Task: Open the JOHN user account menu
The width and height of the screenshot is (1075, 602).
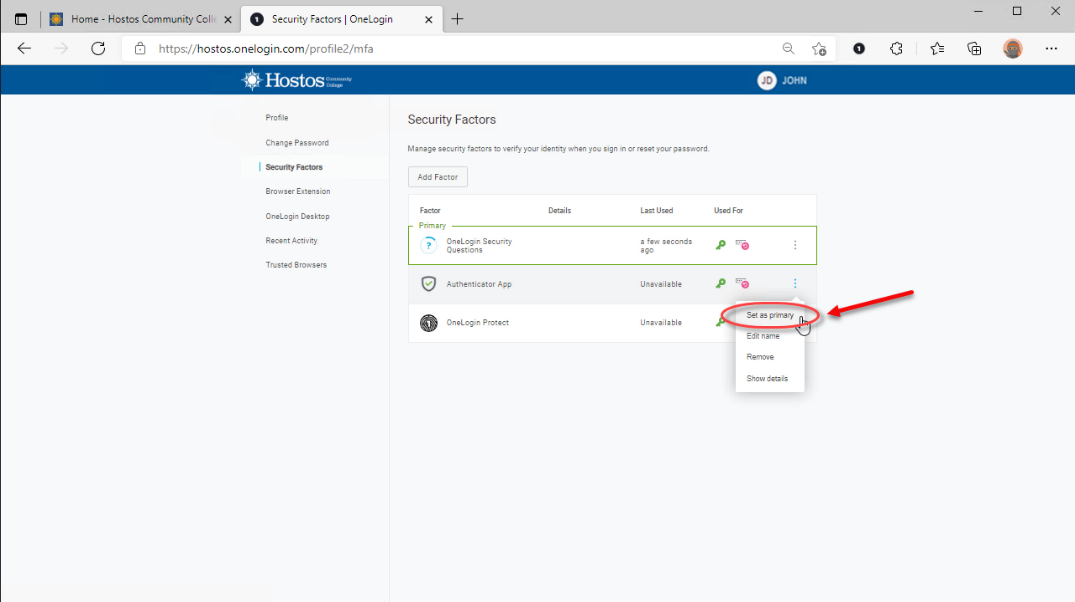Action: [781, 80]
